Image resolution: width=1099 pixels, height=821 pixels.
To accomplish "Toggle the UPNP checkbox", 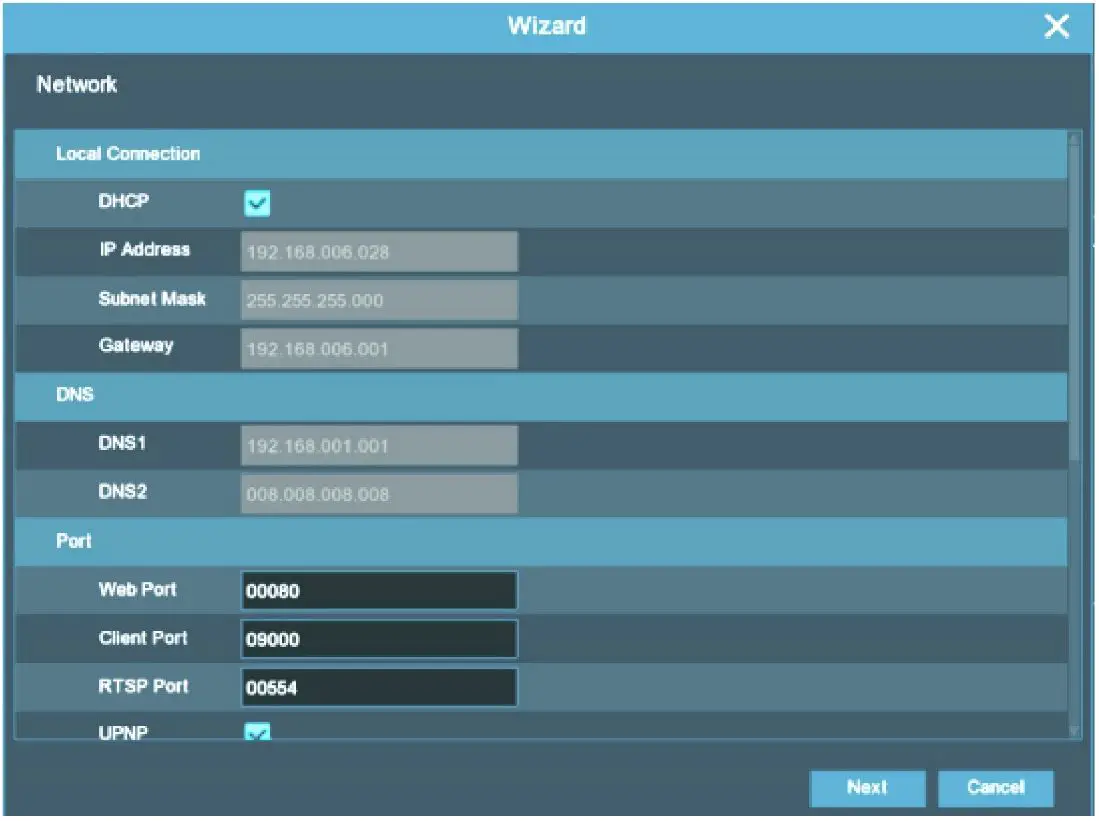I will click(258, 733).
